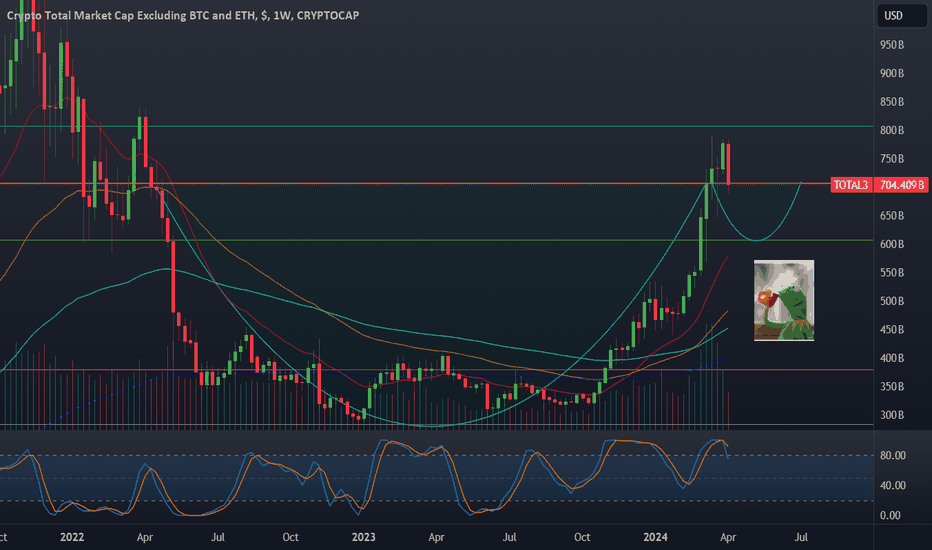Select the 950 B price axis label
Image resolution: width=932 pixels, height=550 pixels.
(892, 45)
